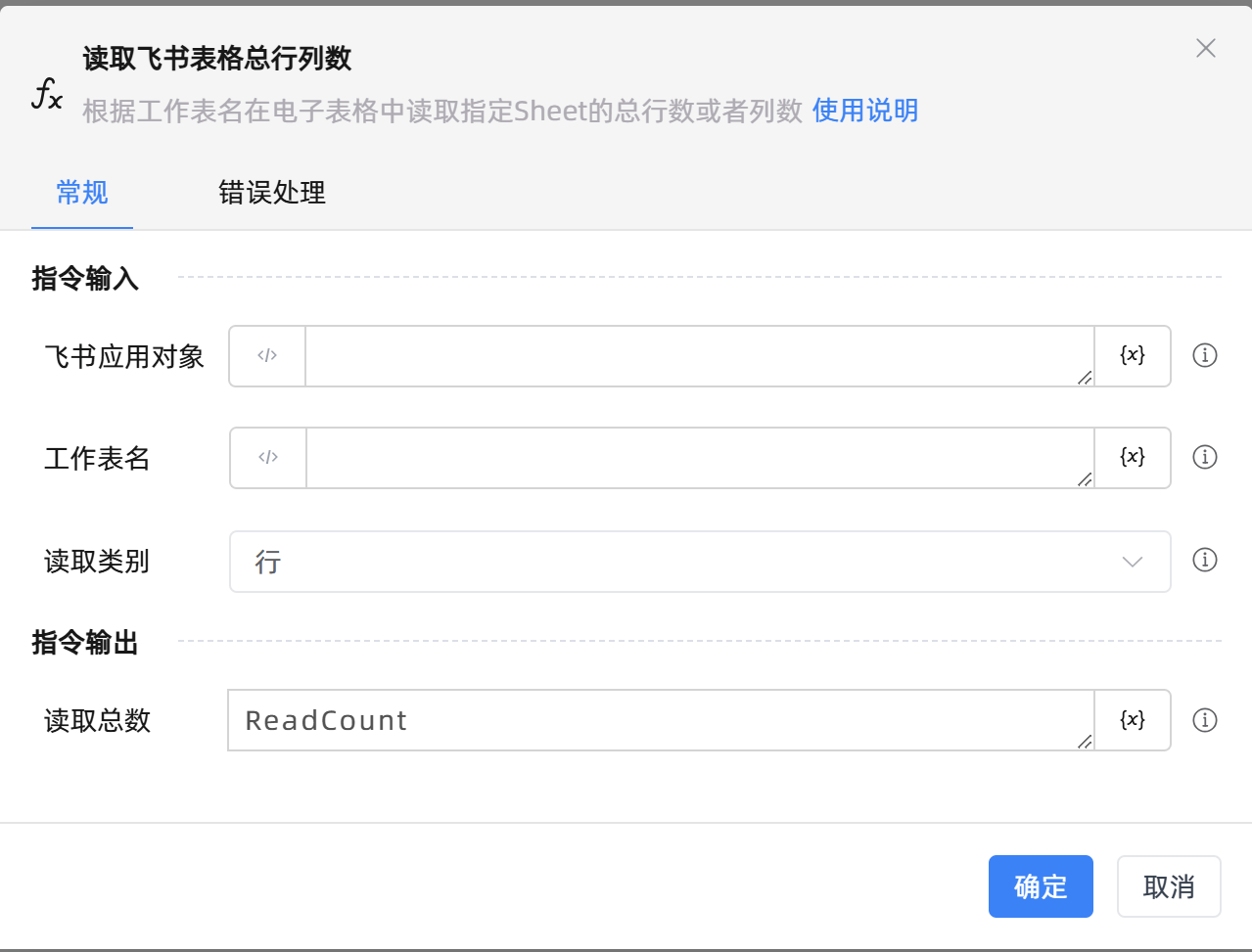Open the 使用说明 help link
1252x952 pixels.
pyautogui.click(x=865, y=111)
